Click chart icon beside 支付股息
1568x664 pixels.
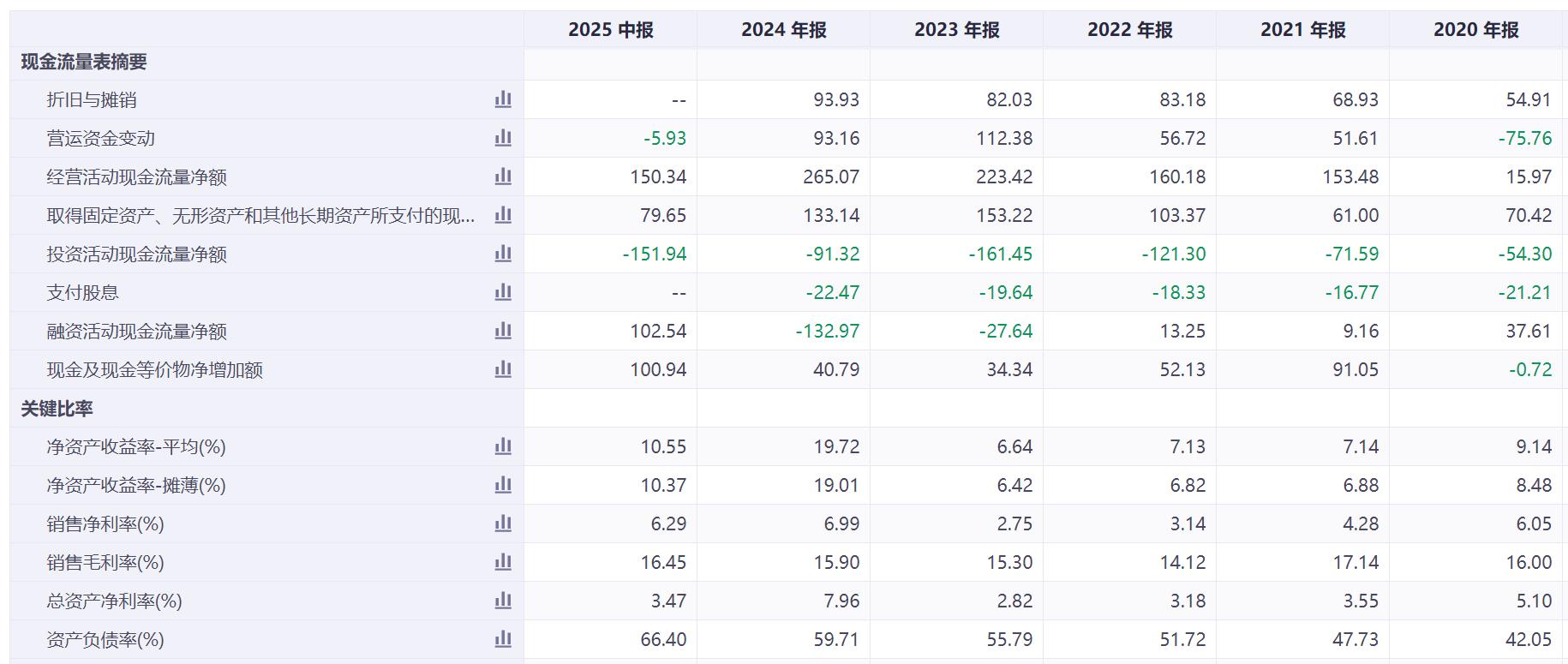point(503,293)
